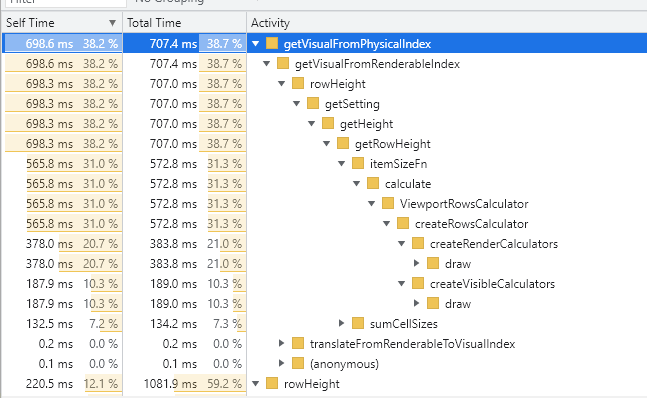Collapse createVisibleCalculators node
The height and width of the screenshot is (398, 647).
pos(401,283)
